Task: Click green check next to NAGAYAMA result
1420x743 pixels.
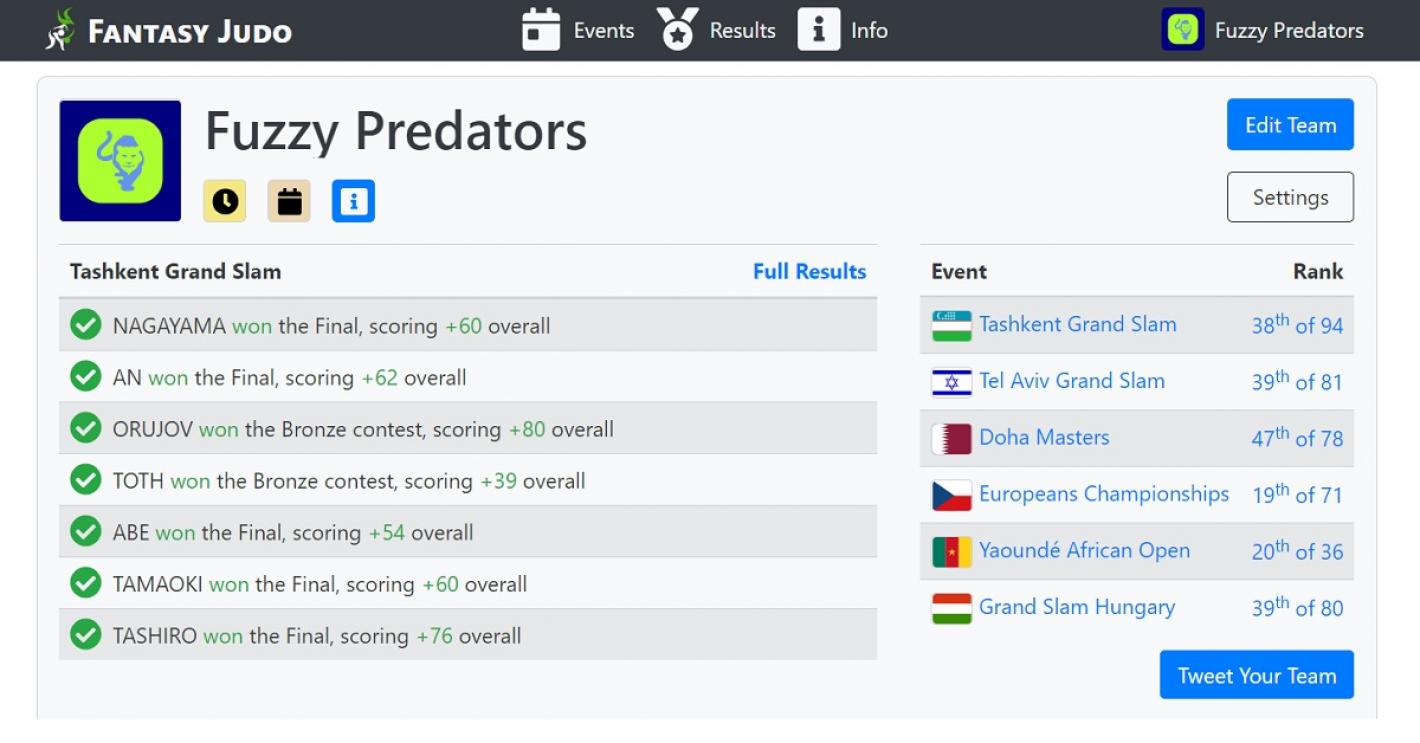Action: click(x=86, y=325)
